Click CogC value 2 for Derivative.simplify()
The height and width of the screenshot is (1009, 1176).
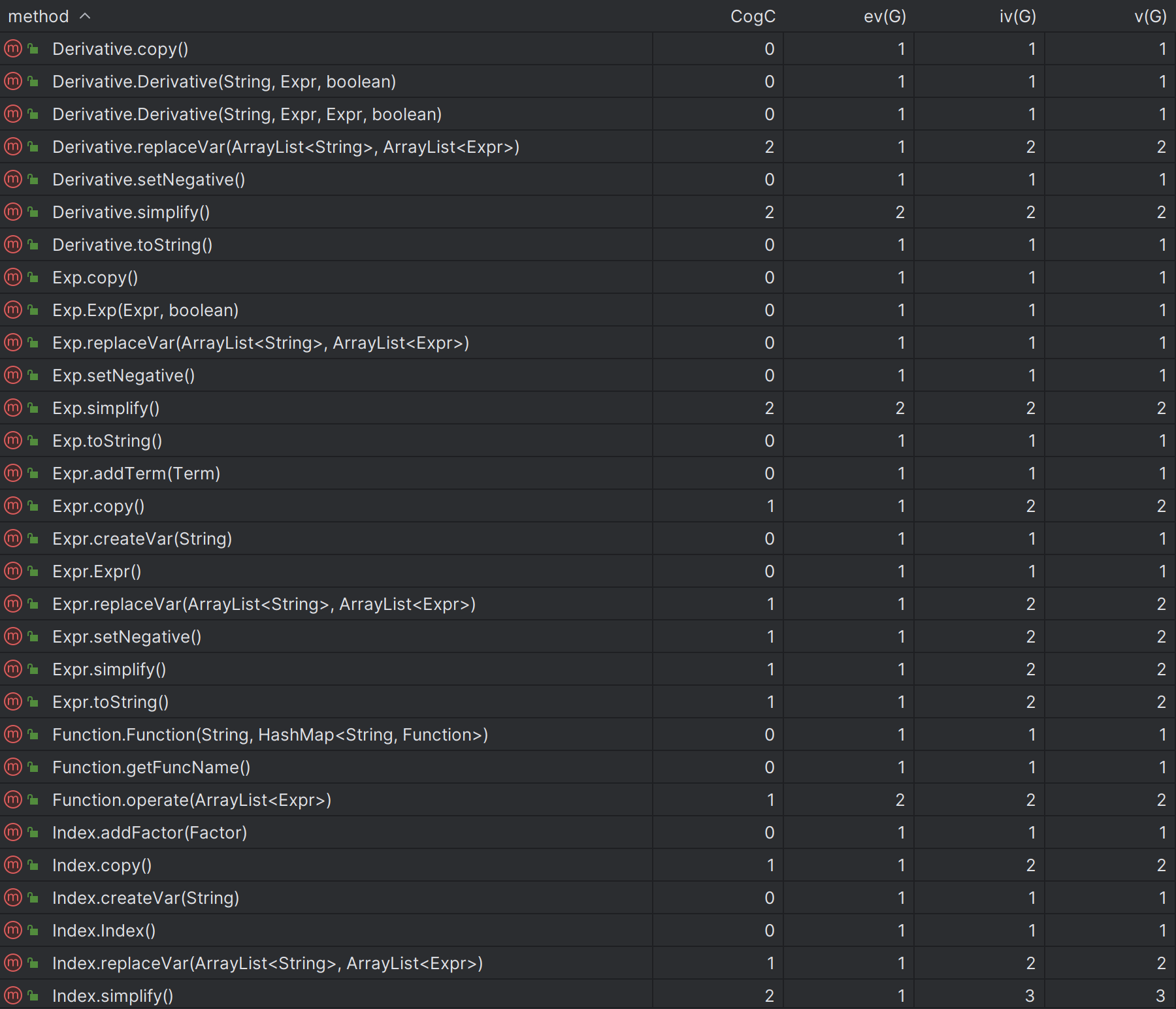pyautogui.click(x=770, y=212)
